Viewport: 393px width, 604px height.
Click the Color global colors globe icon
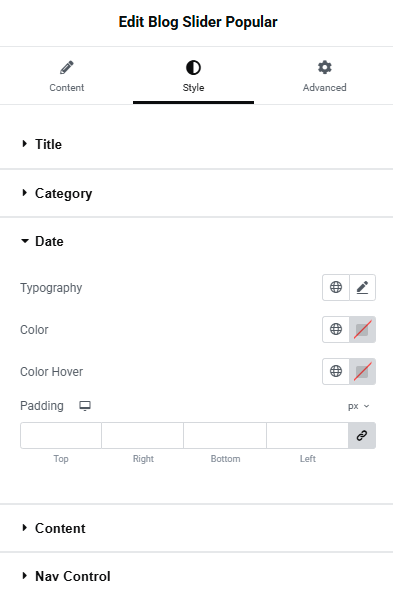(336, 329)
